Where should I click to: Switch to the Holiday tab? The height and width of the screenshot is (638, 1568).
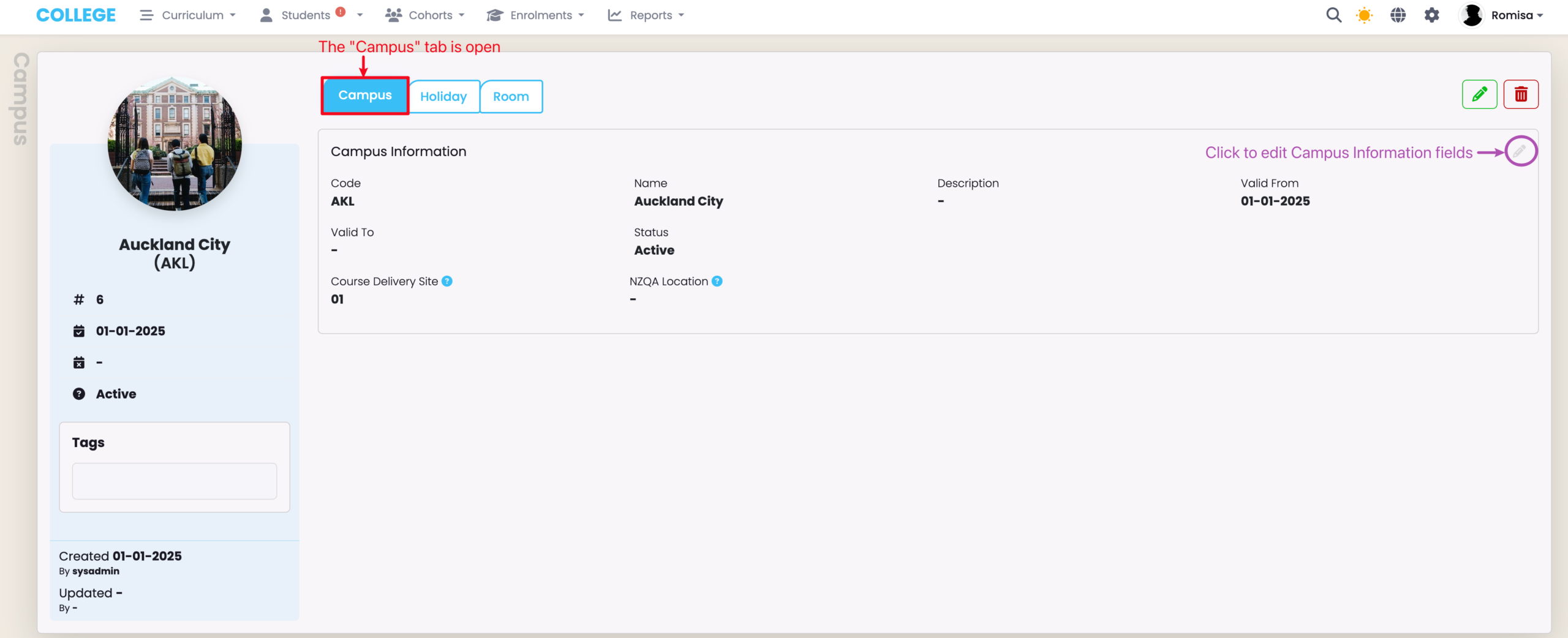point(443,96)
